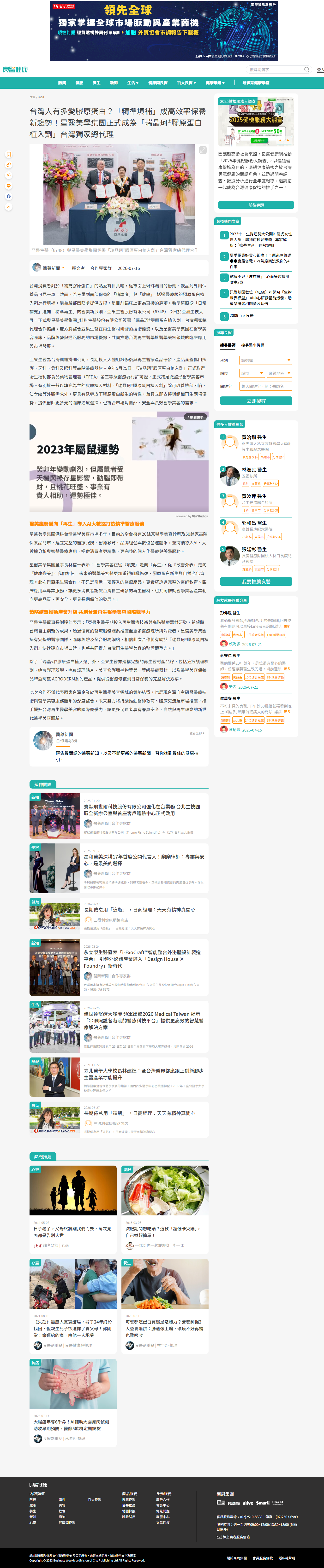Click the Smart logo in the footer

pyautogui.click(x=263, y=1502)
